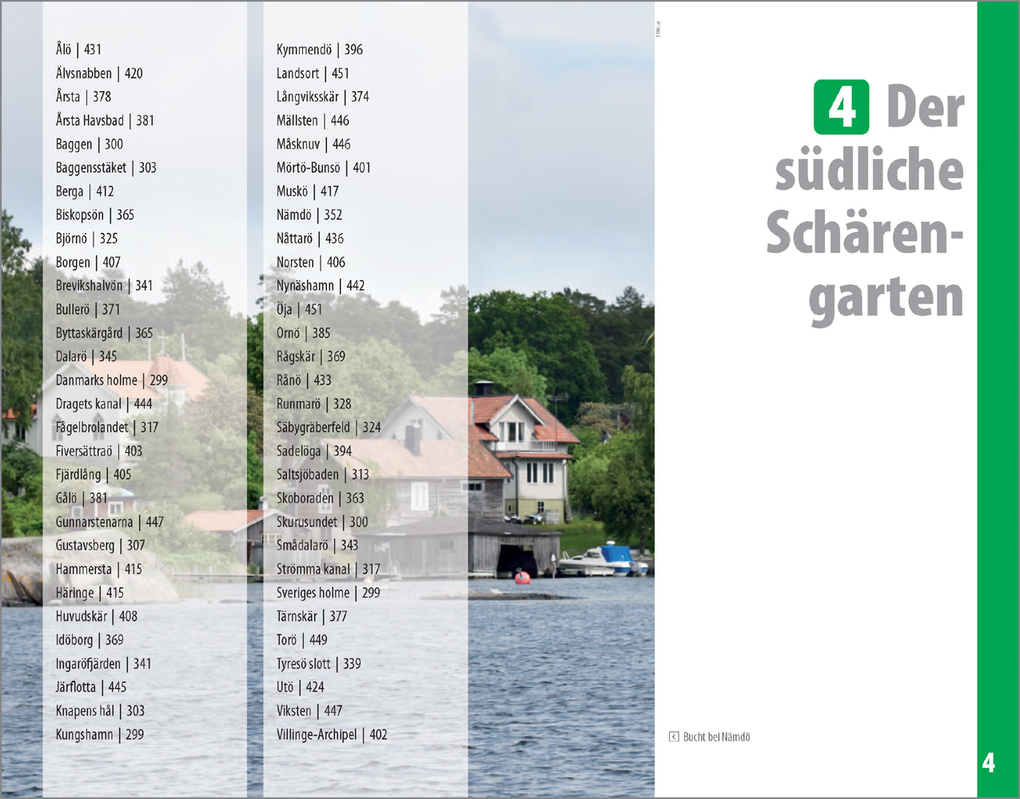Select "Nynäshamn | 442" in the index
The width and height of the screenshot is (1020, 799).
(x=319, y=285)
